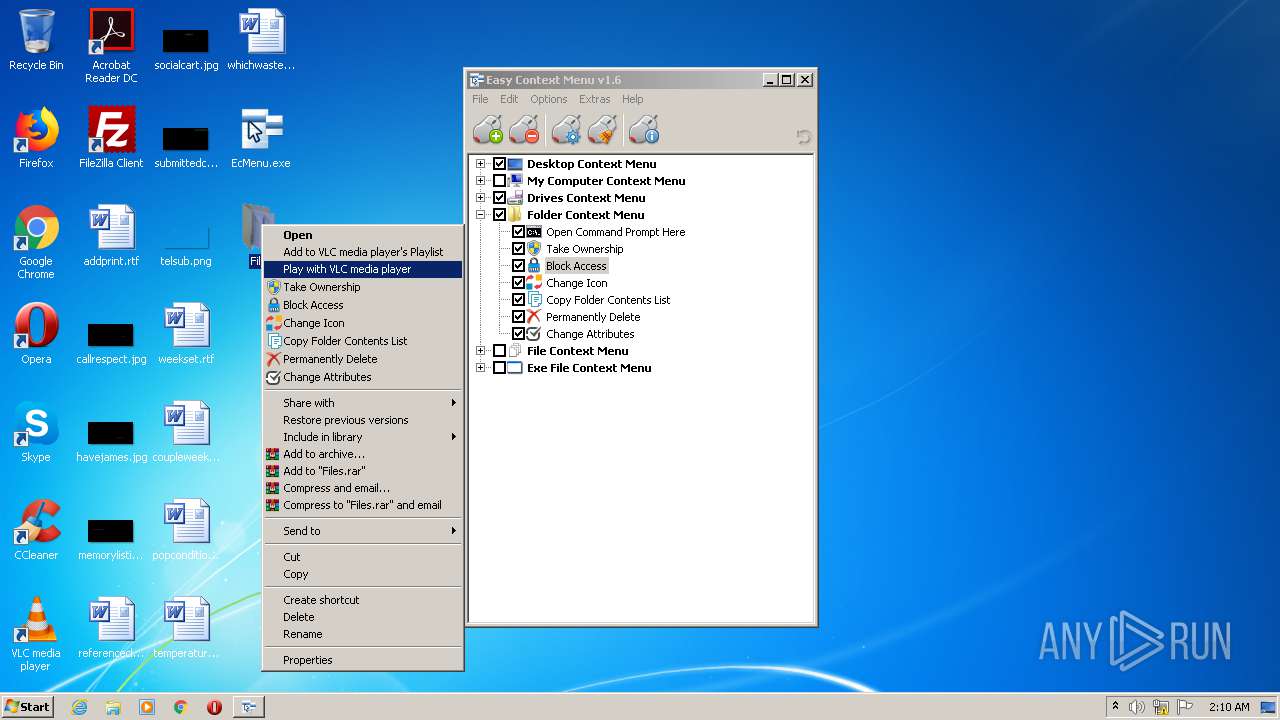The height and width of the screenshot is (720, 1280).
Task: Show hidden tray icons arrow
Action: (x=1115, y=707)
